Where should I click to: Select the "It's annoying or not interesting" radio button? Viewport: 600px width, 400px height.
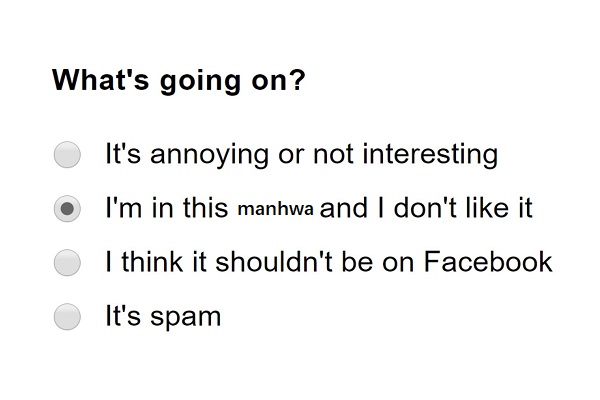(x=67, y=155)
